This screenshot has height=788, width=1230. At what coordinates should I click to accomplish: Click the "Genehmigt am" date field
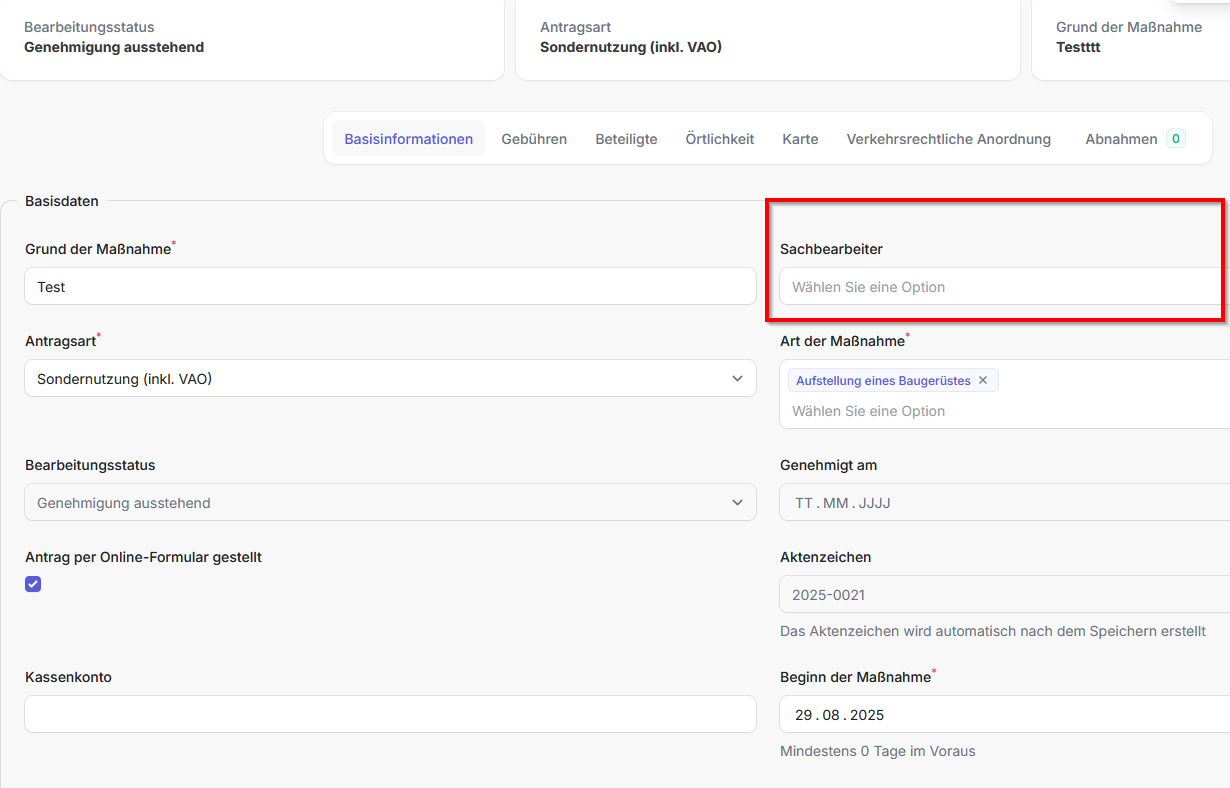point(1000,503)
